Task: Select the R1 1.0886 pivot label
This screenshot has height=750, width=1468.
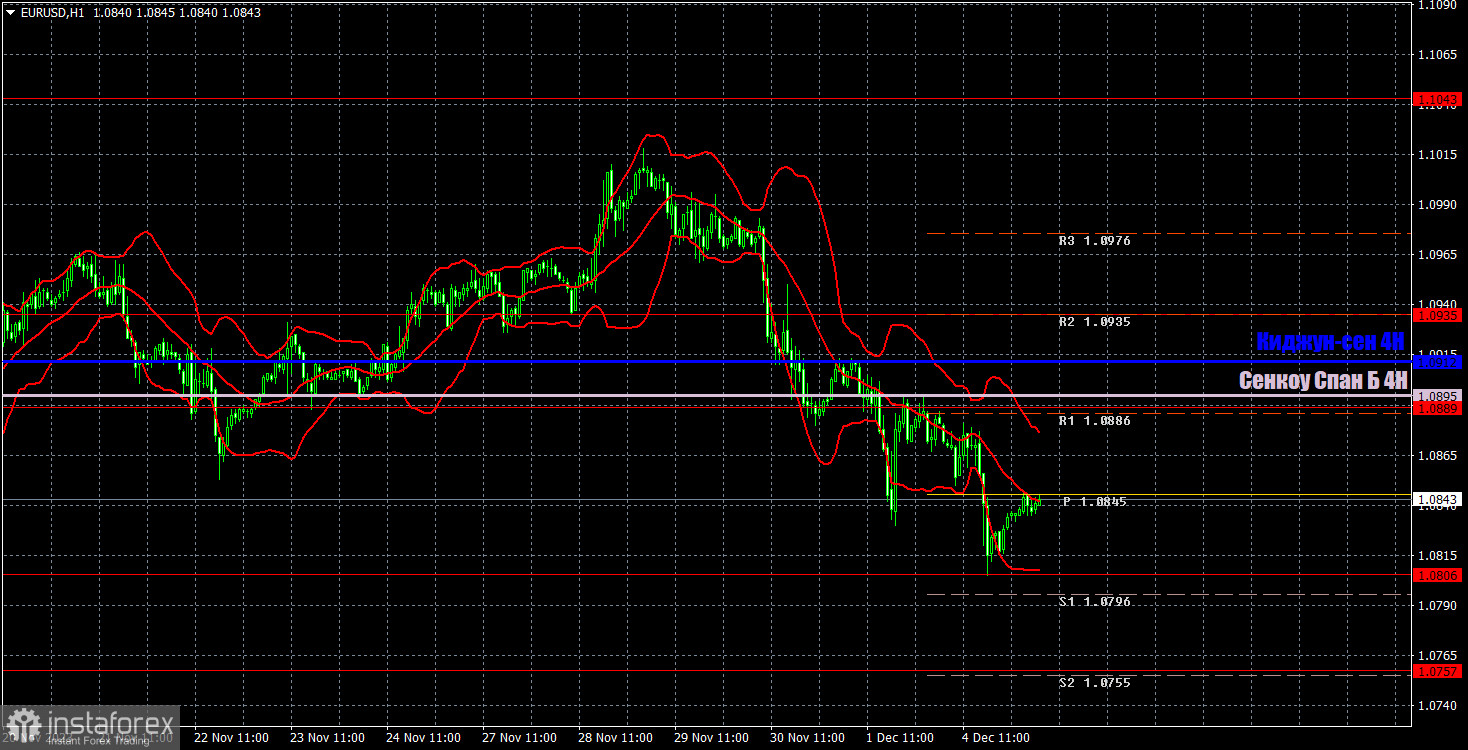Action: (1095, 421)
